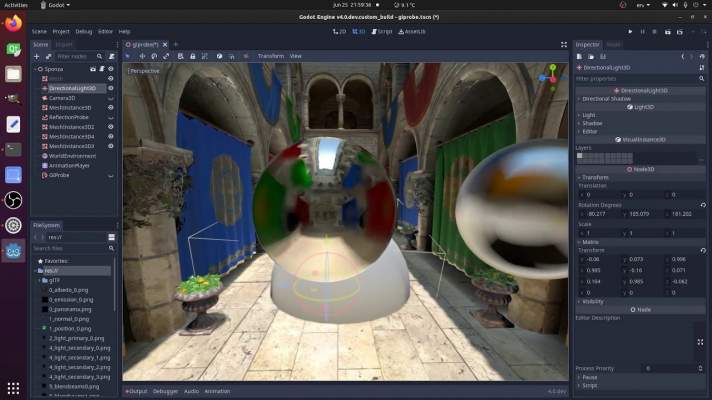Enable first render layer square in Layers
Image resolution: width=712 pixels, height=400 pixels.
tap(579, 156)
